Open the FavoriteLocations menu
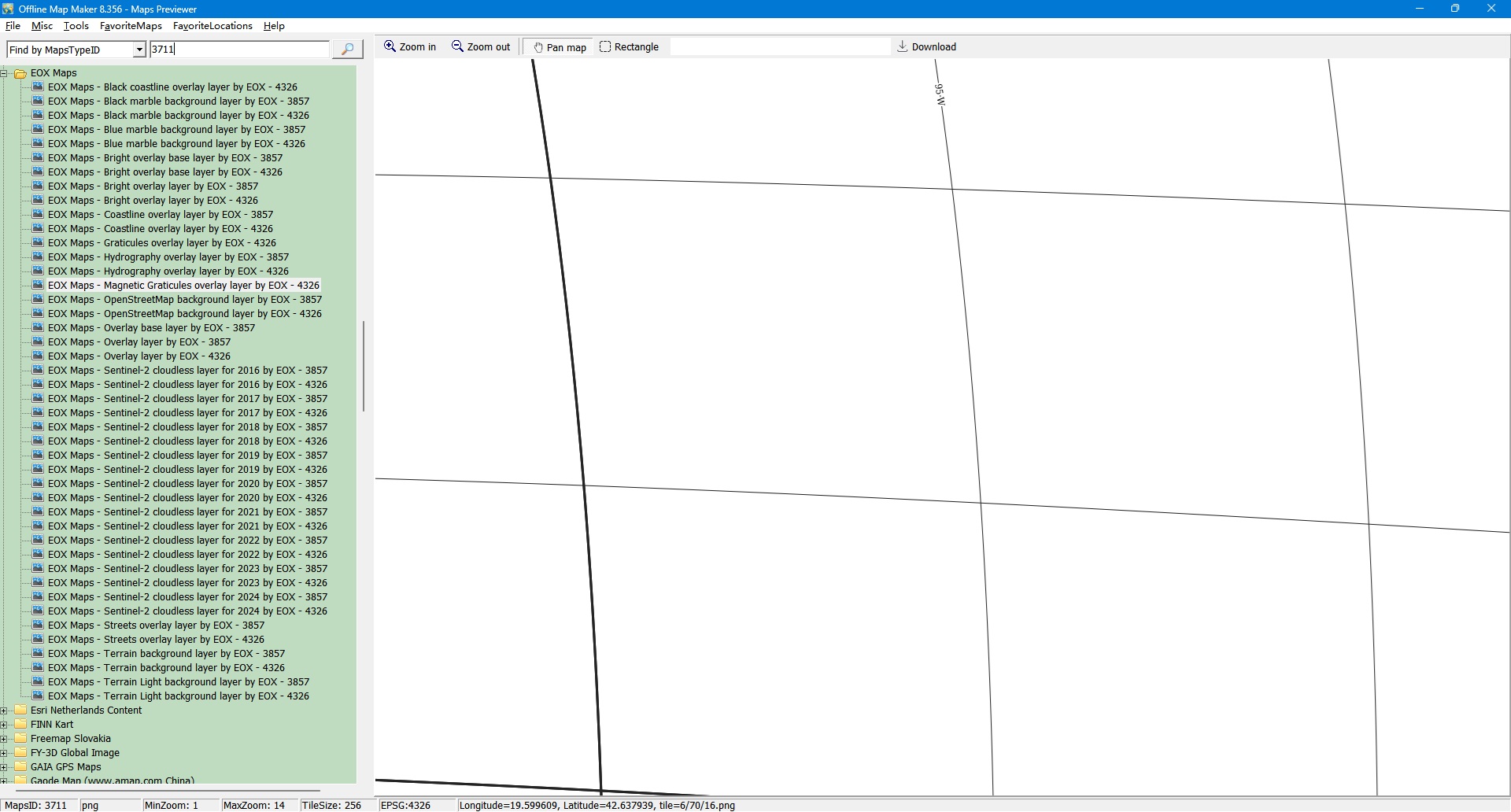 212,26
